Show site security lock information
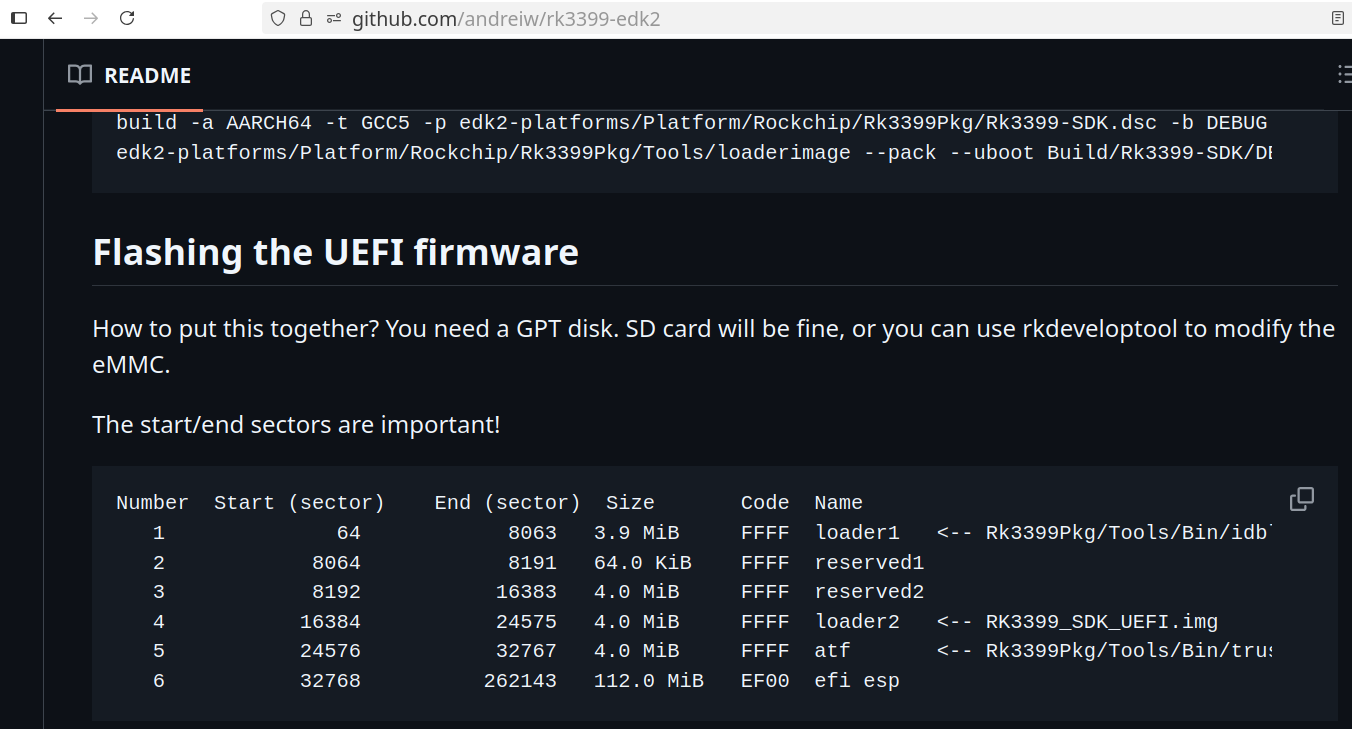Image resolution: width=1352 pixels, height=729 pixels. click(306, 19)
